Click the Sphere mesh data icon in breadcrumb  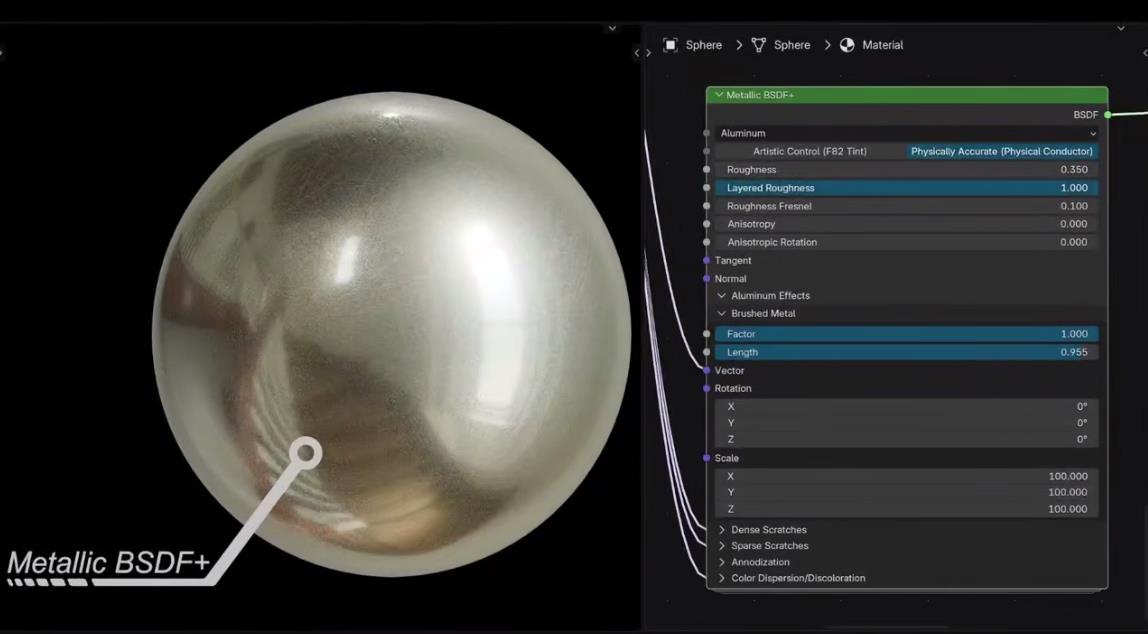point(758,45)
